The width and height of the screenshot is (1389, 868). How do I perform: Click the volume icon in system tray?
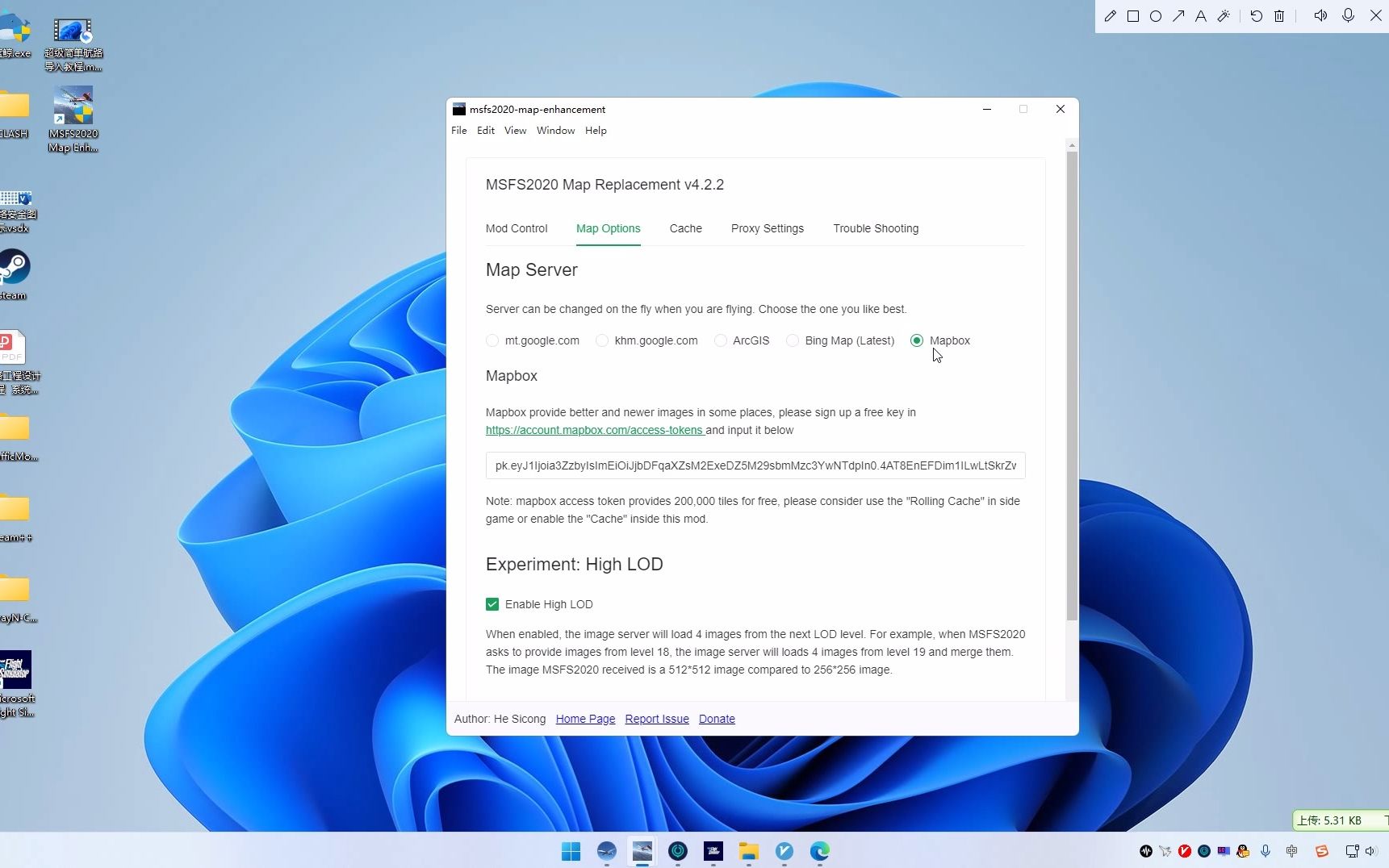(x=1370, y=851)
